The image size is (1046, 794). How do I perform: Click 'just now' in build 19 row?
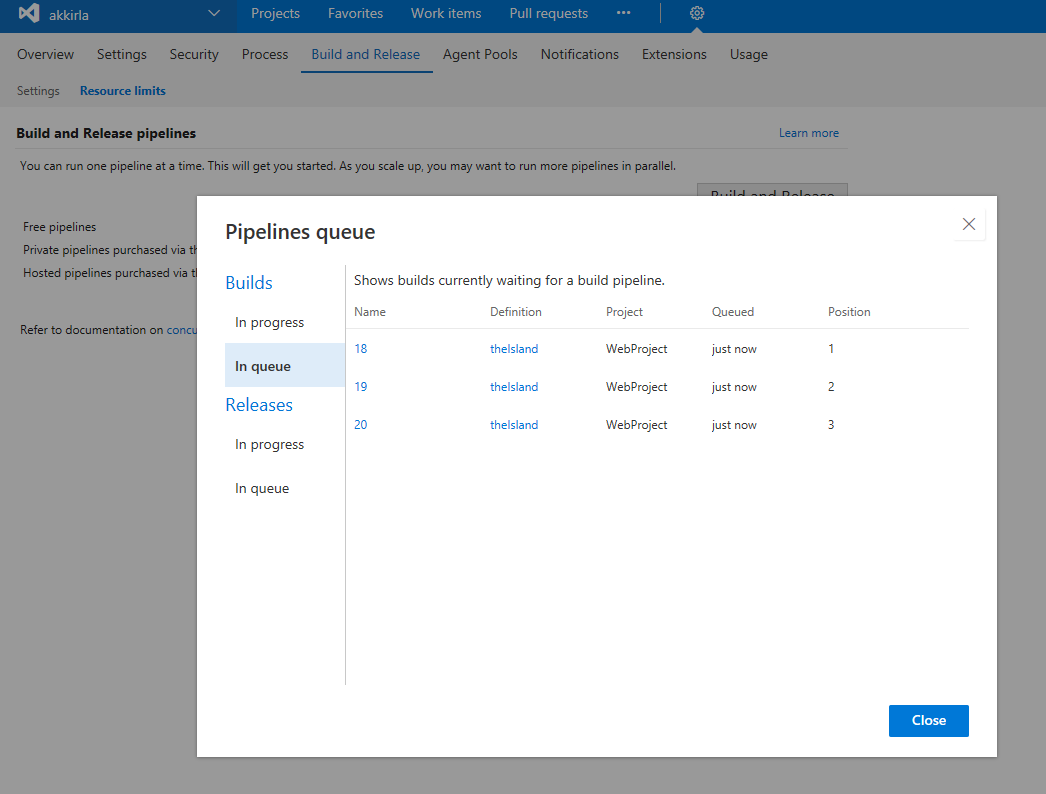(x=734, y=387)
